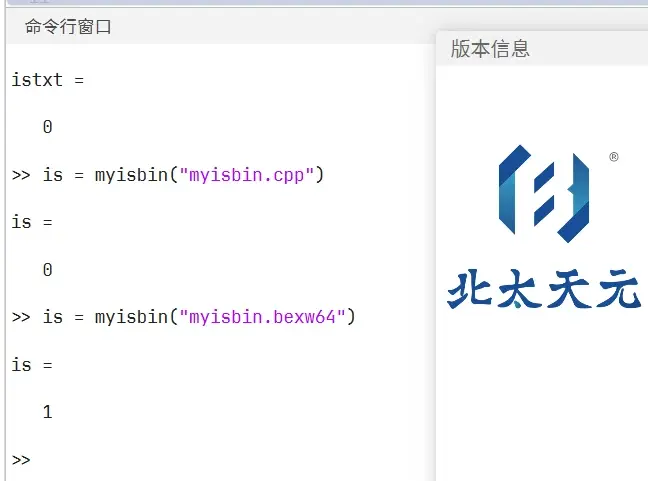Click the 0 result after myisbin.cpp command
The height and width of the screenshot is (481, 648).
[x=48, y=270]
